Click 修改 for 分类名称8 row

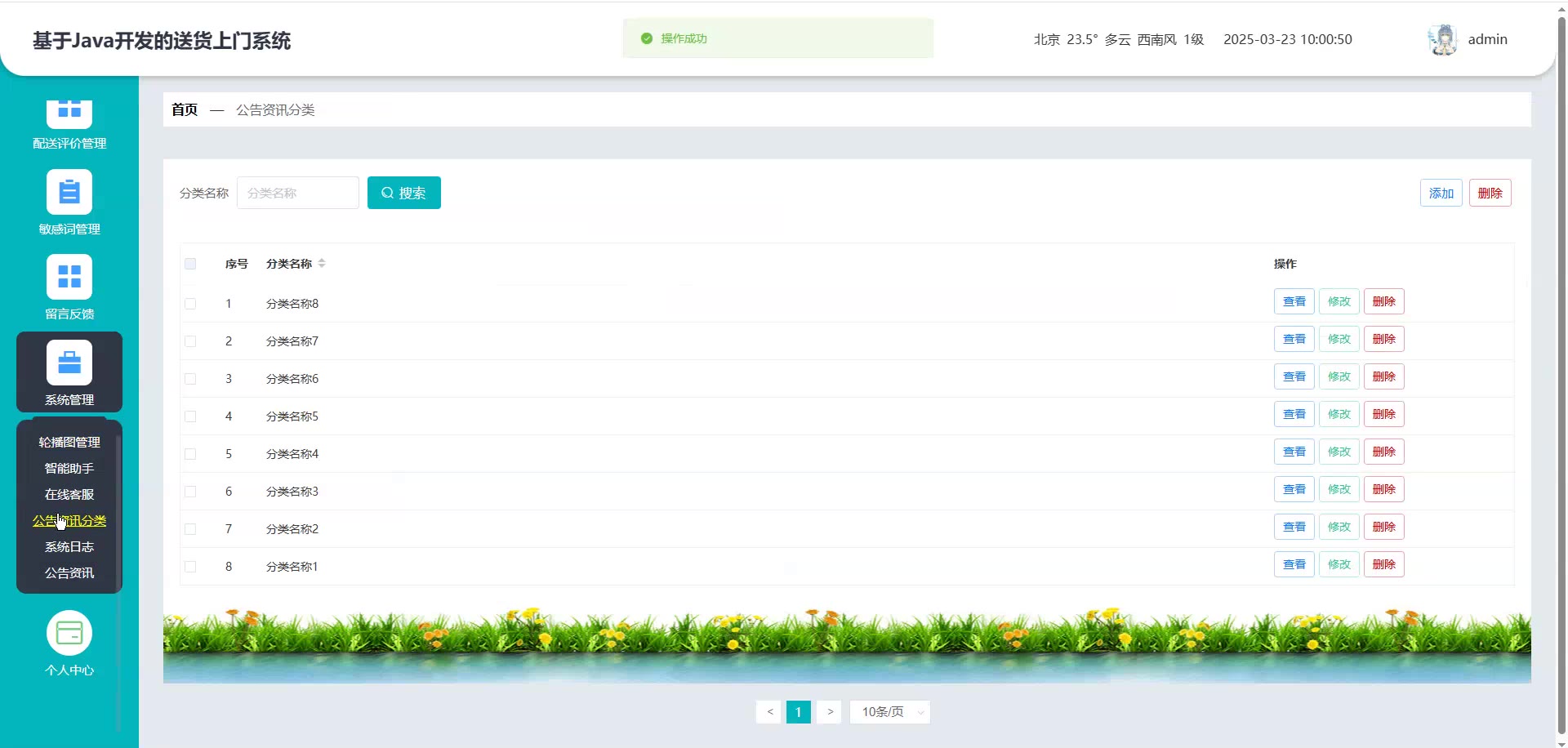1339,301
